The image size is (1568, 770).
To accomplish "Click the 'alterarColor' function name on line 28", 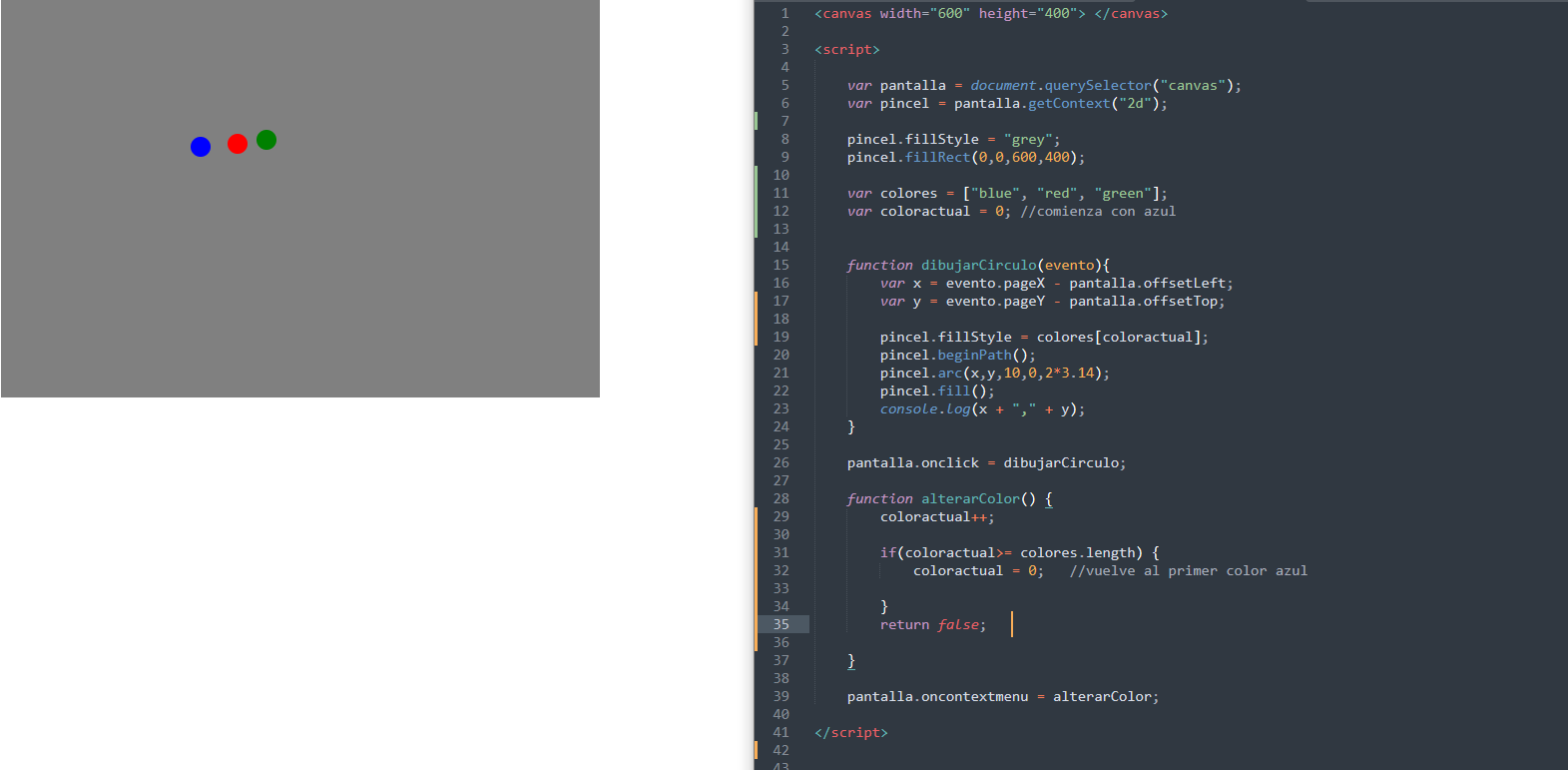I will (x=970, y=499).
